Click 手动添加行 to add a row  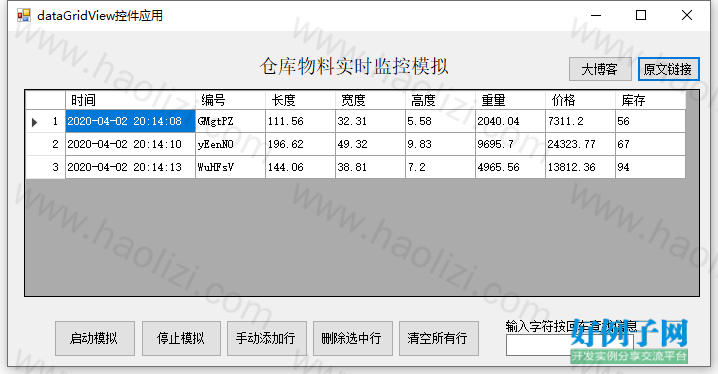(267, 338)
